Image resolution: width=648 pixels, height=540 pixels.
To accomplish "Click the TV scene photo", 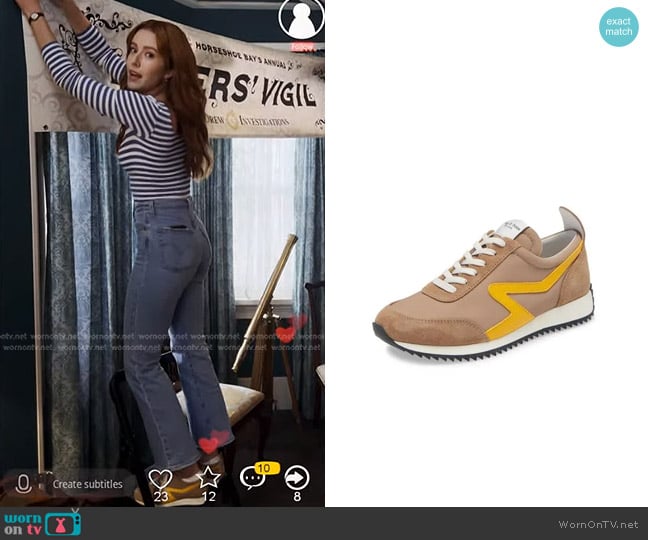I will pyautogui.click(x=162, y=253).
